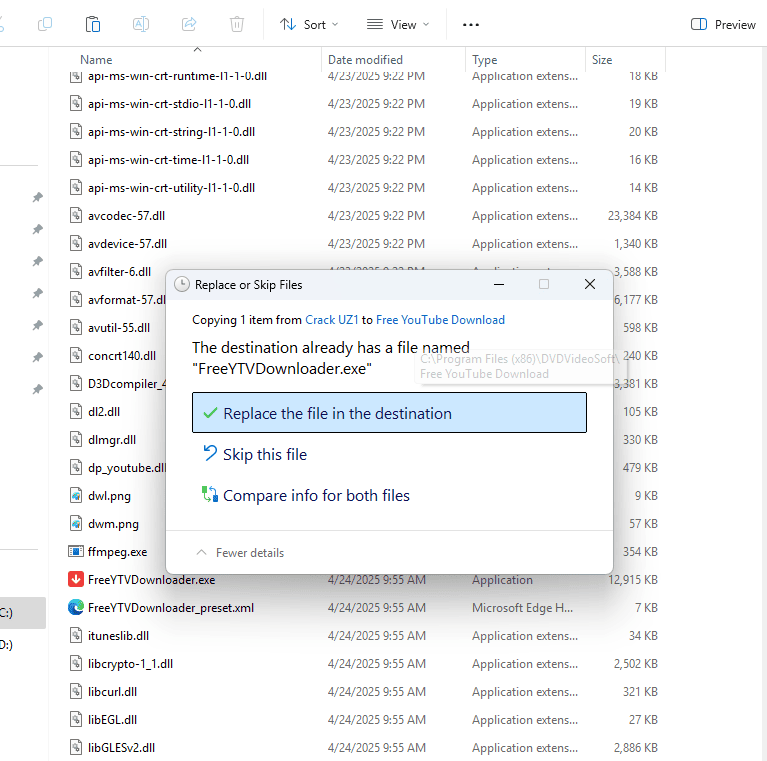Viewport: 767px width, 761px height.
Task: Close the Replace or Skip Files dialog
Action: point(590,284)
